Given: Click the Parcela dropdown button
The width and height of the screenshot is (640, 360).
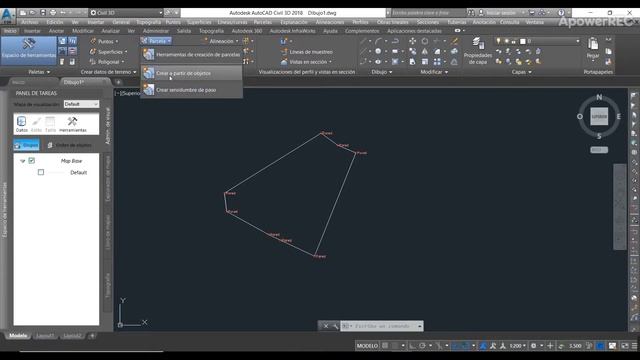Looking at the screenshot, I should point(156,41).
